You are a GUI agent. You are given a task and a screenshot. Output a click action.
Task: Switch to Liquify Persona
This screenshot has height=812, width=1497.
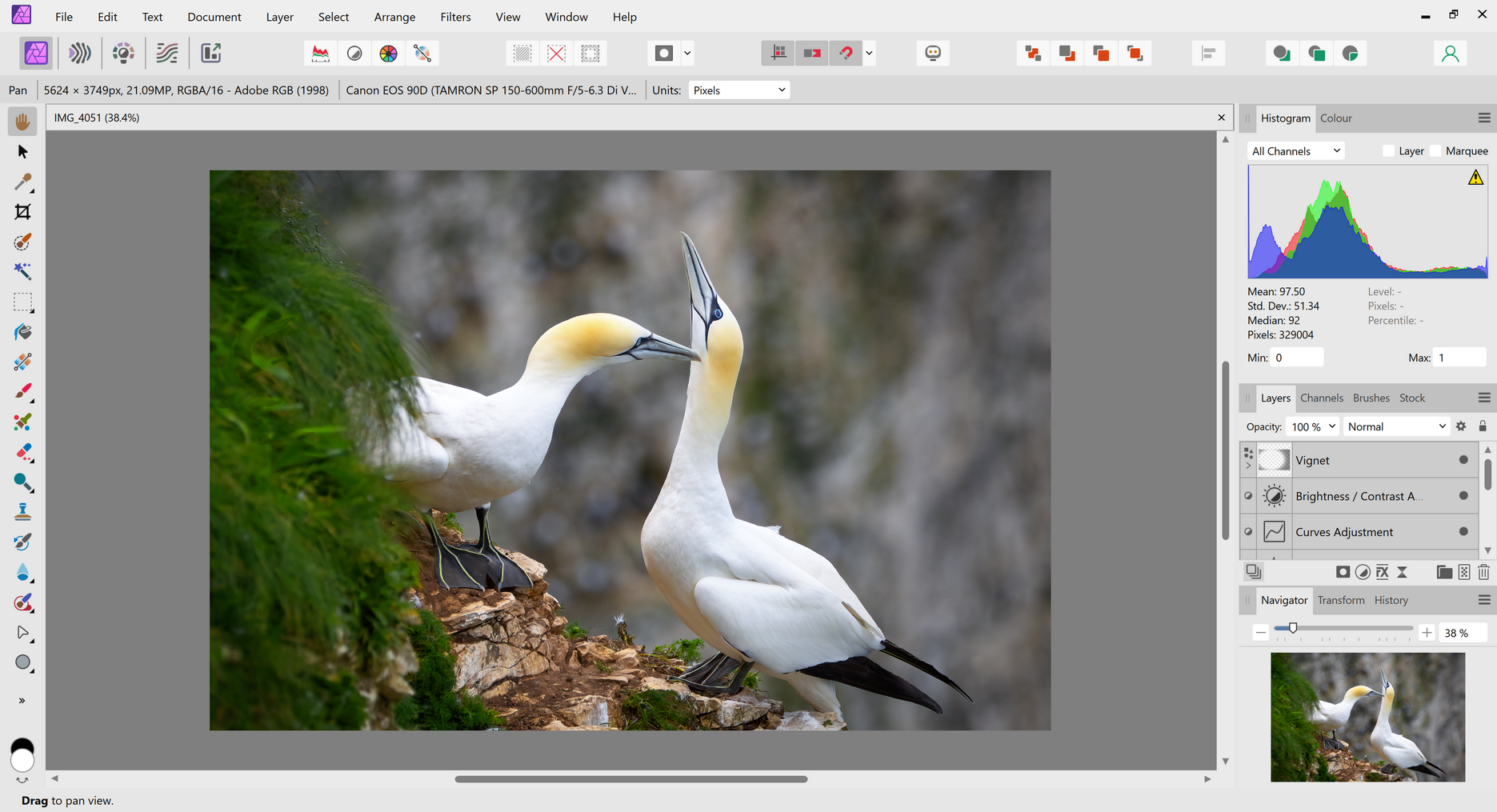[x=79, y=54]
